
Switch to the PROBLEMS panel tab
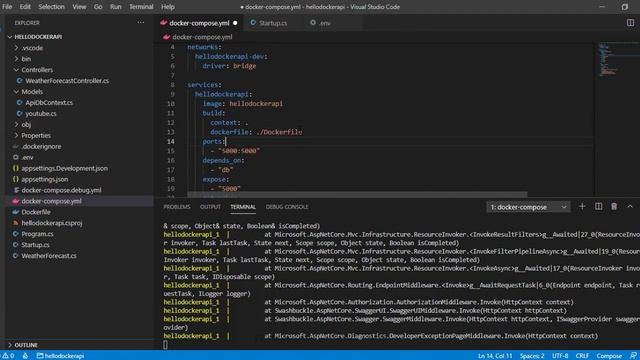(x=177, y=207)
